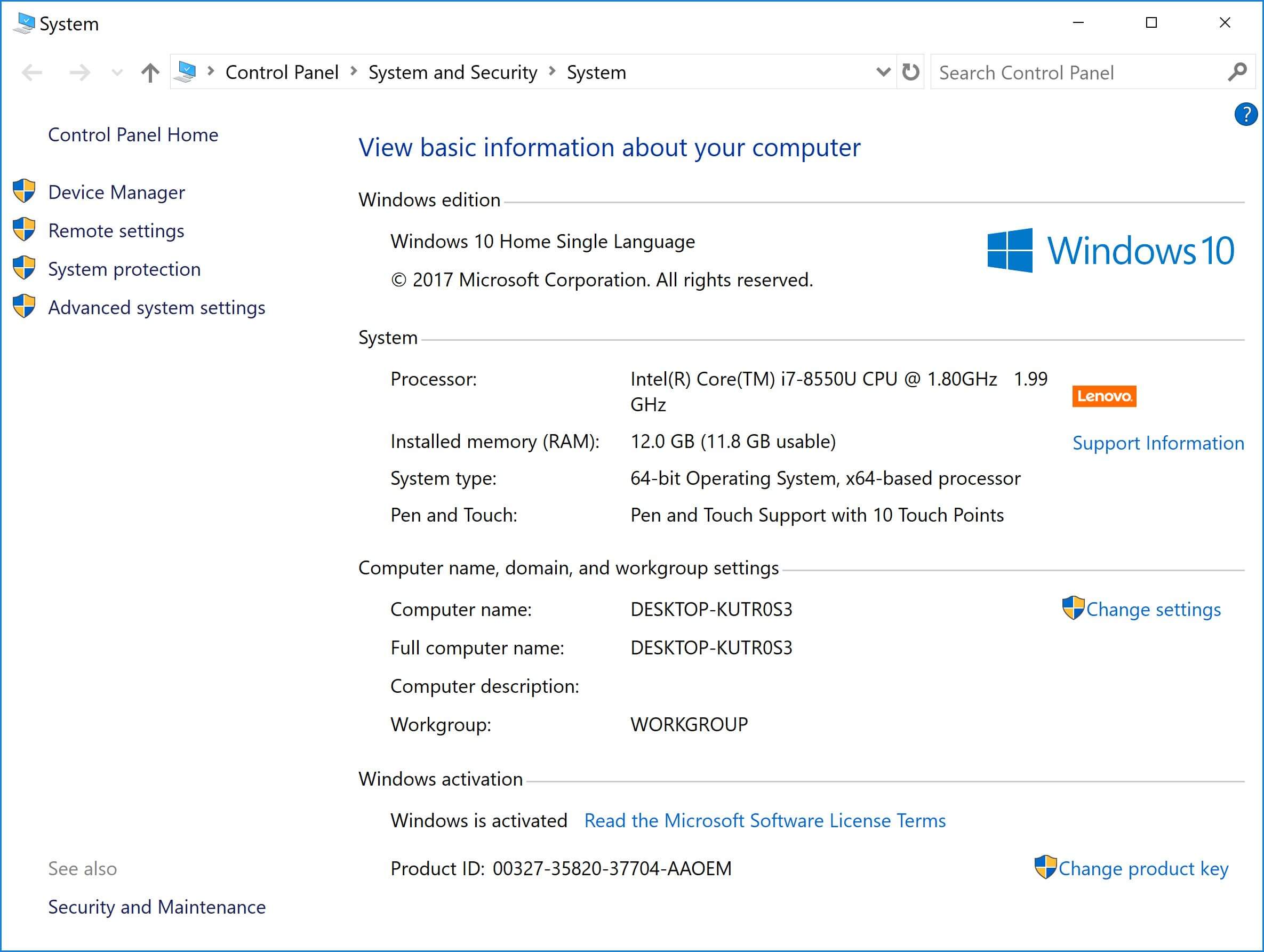Image resolution: width=1264 pixels, height=952 pixels.
Task: Select the System and Security breadcrumb
Action: 453,73
